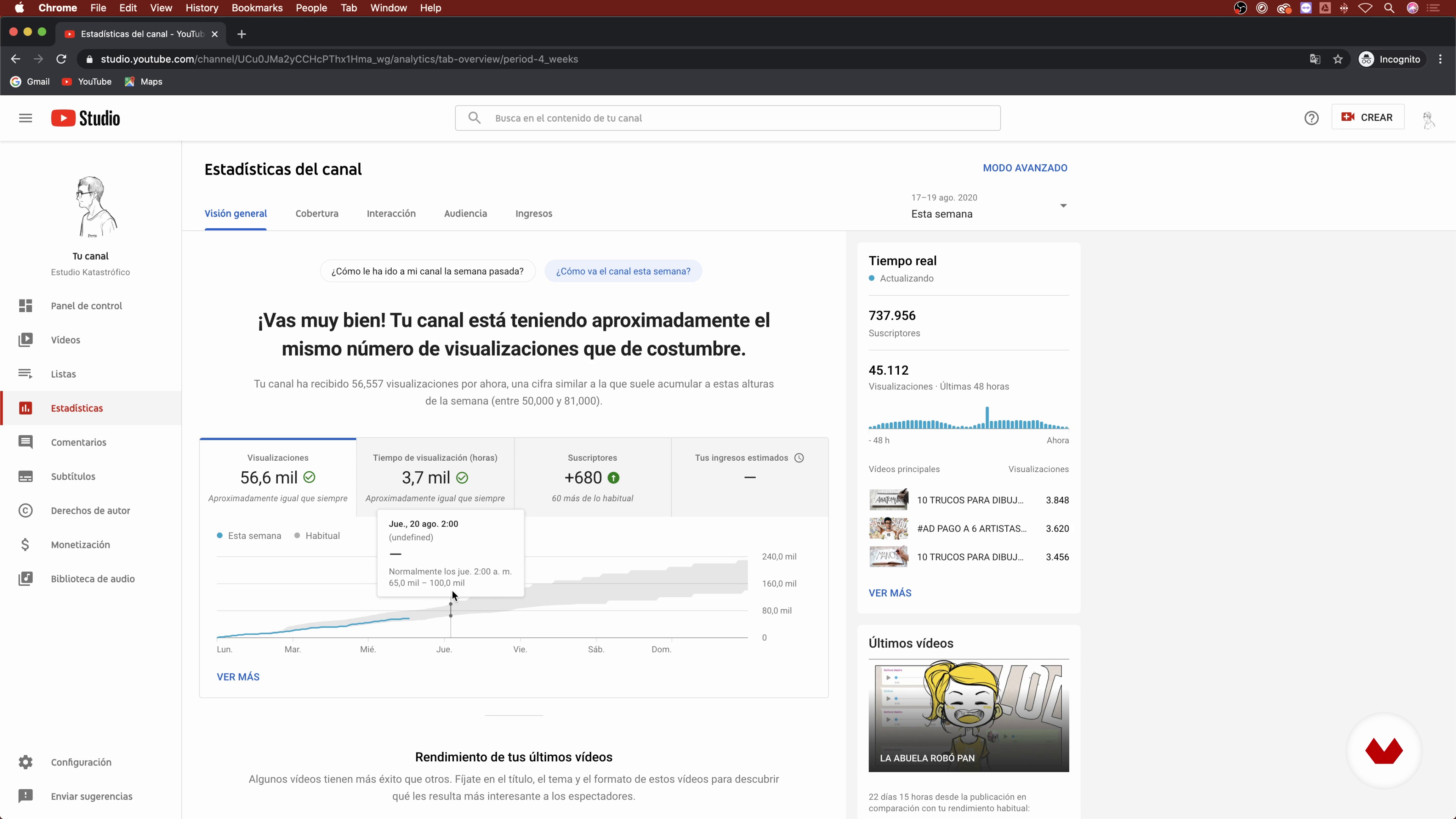Screen dimensions: 1456x819
Task: Bookmark page with star icon
Action: tap(1338, 60)
